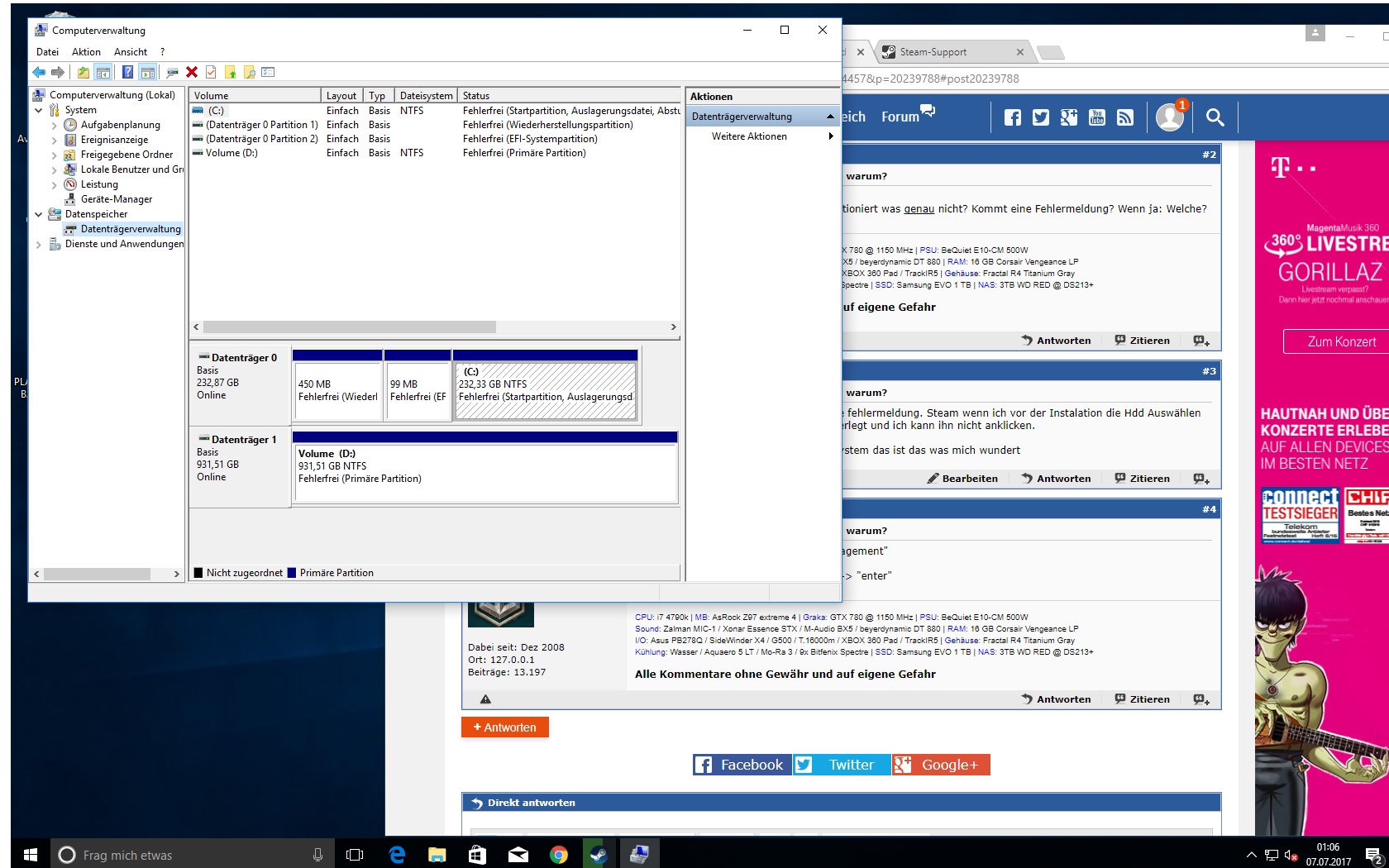This screenshot has height=868, width=1389.
Task: Click the Datenträger 1 disk label
Action: (x=244, y=440)
